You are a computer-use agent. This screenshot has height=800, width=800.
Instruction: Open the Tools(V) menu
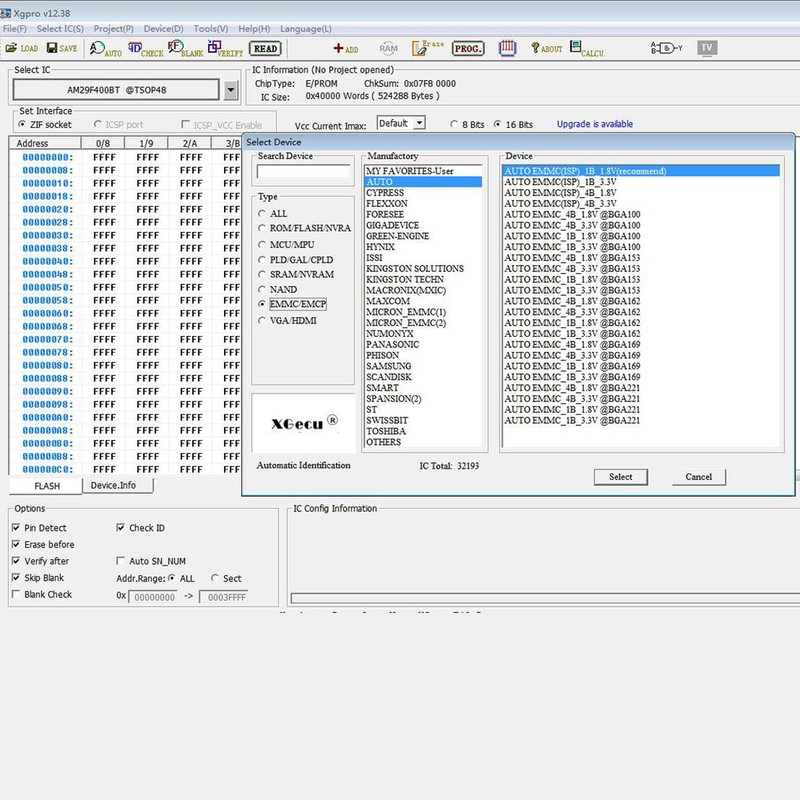point(211,29)
